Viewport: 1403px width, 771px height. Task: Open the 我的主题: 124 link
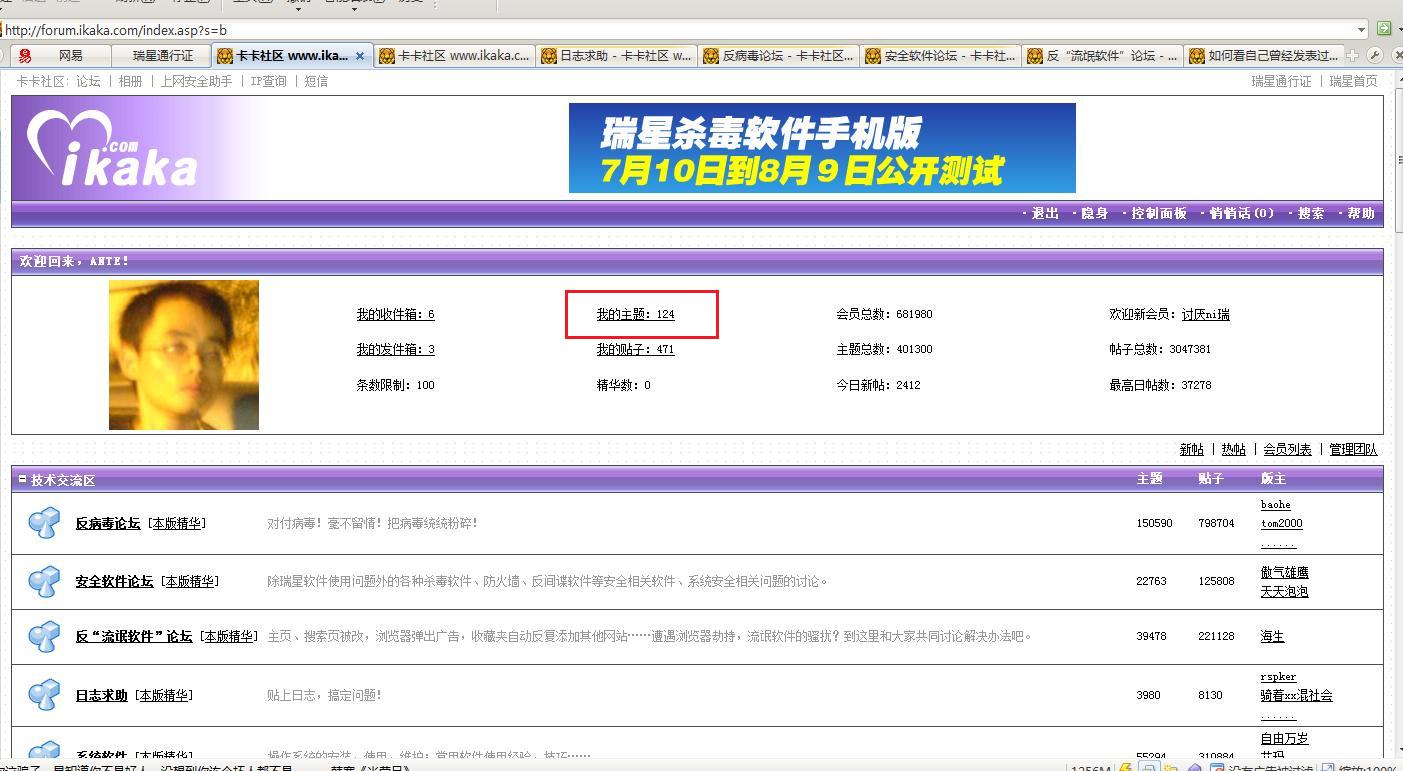[636, 314]
